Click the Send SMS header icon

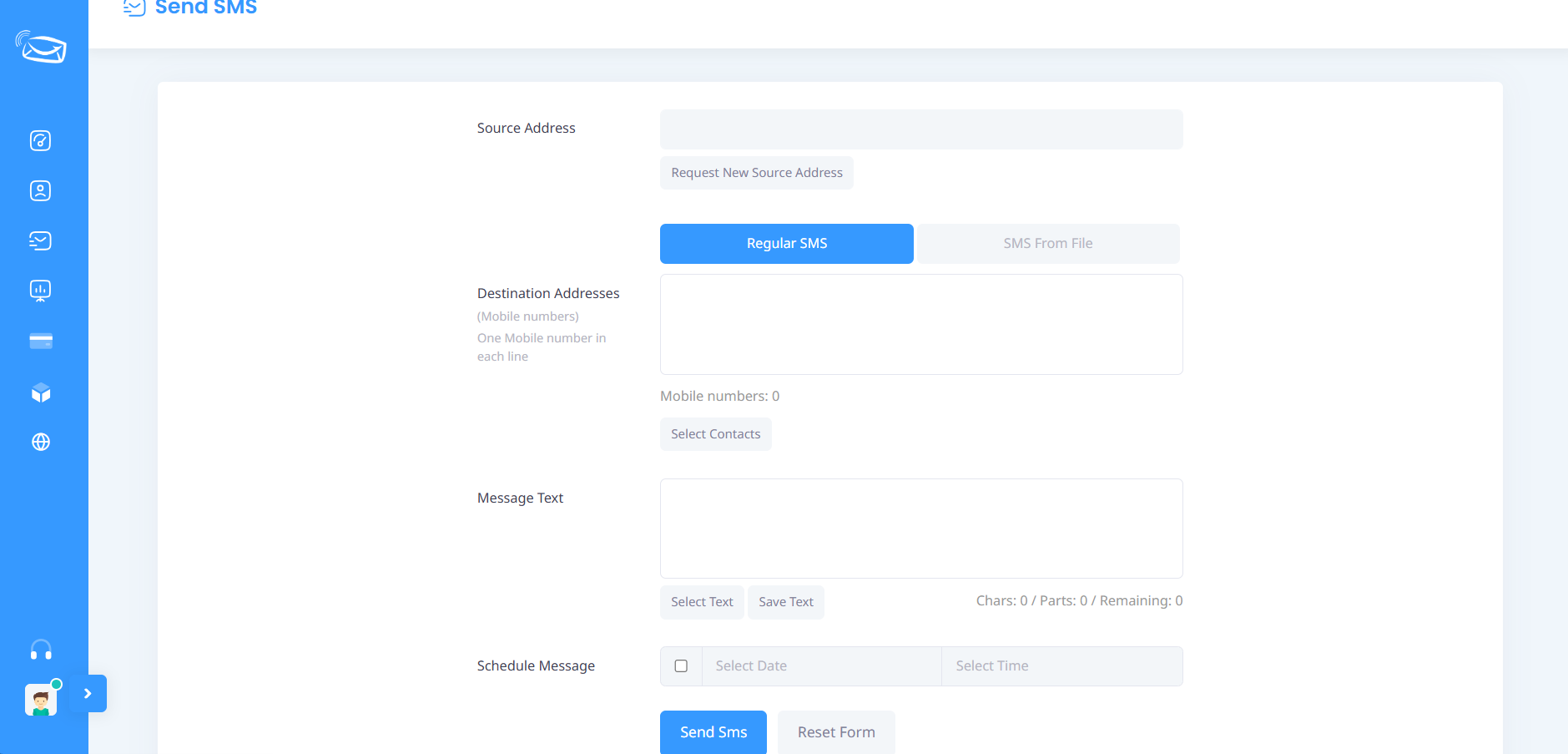tap(134, 8)
